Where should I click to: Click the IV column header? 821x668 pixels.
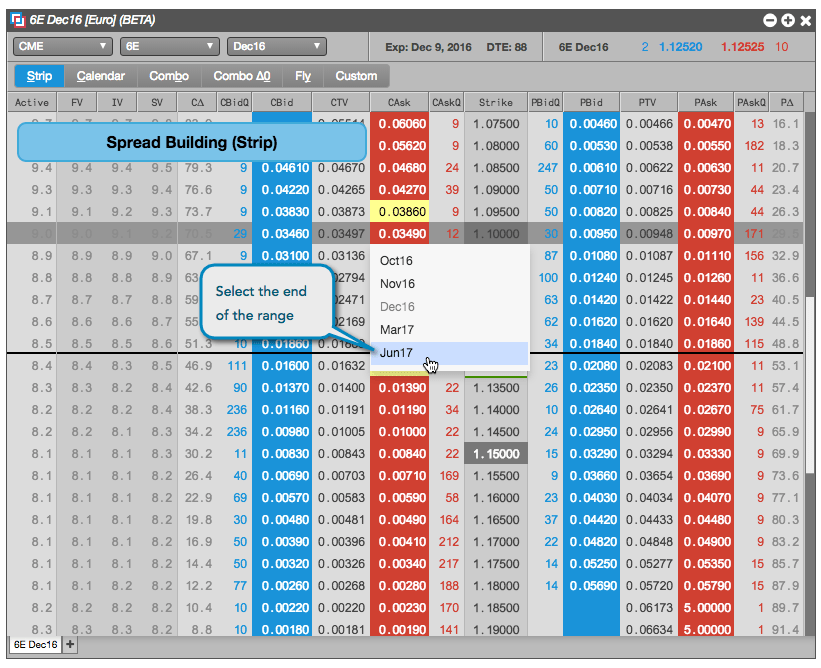117,103
